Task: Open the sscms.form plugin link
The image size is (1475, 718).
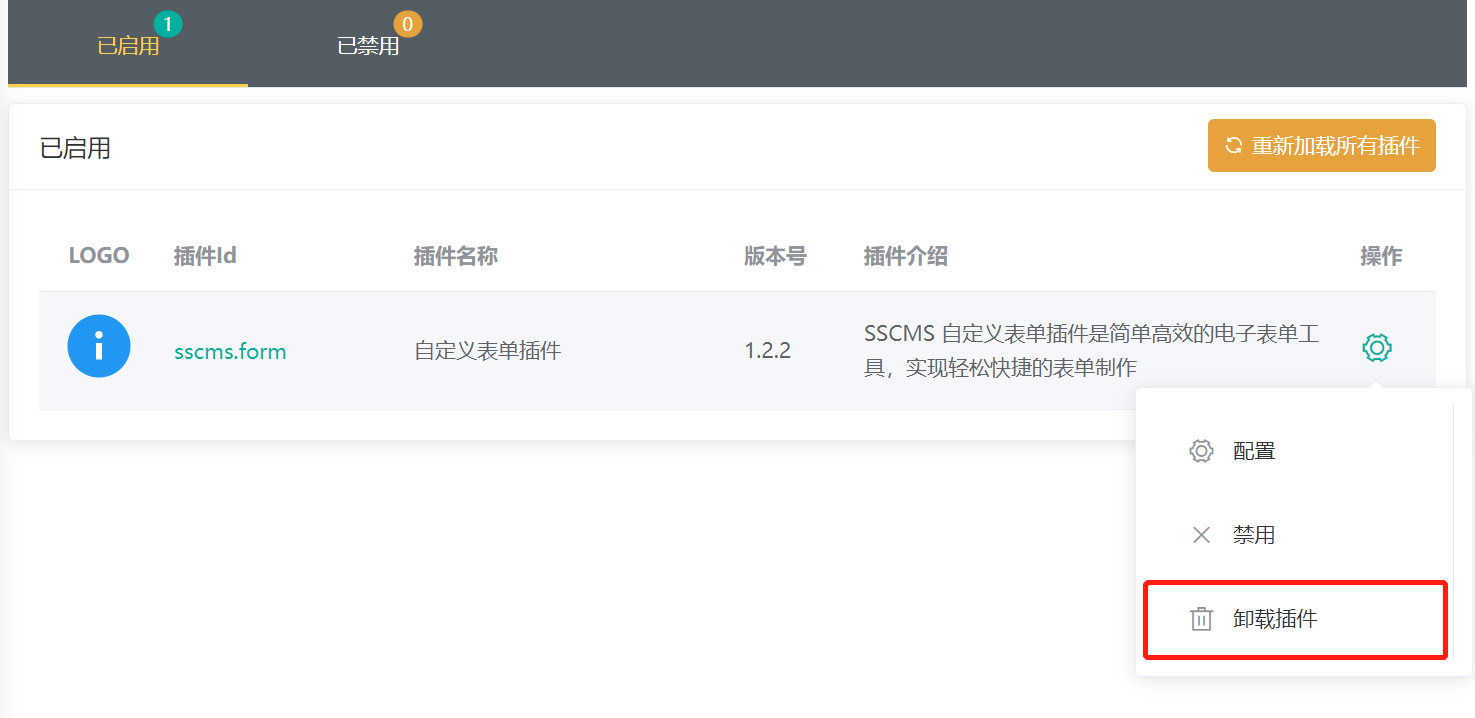Action: point(230,352)
